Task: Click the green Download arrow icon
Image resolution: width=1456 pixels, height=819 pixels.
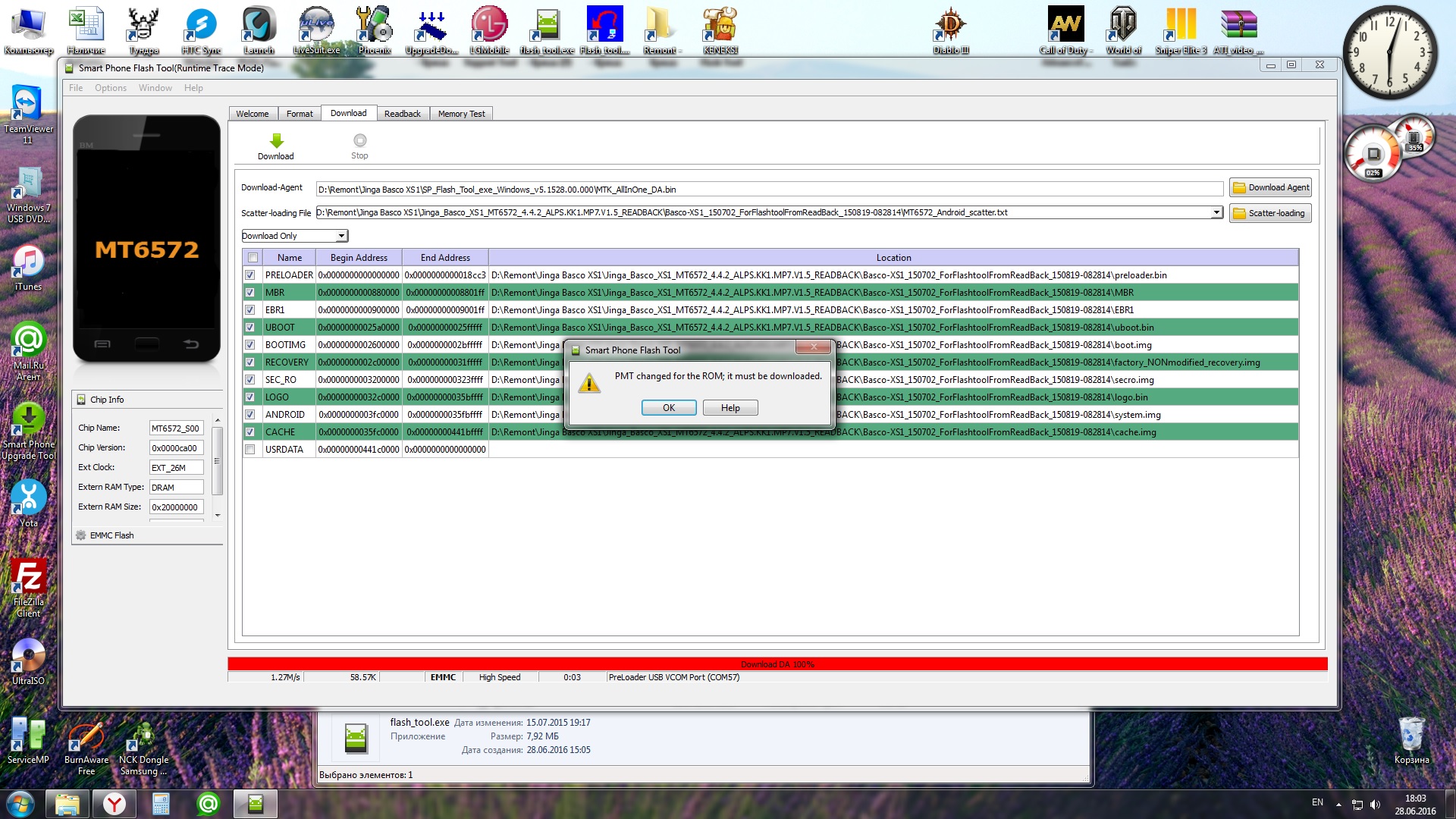Action: tap(276, 141)
